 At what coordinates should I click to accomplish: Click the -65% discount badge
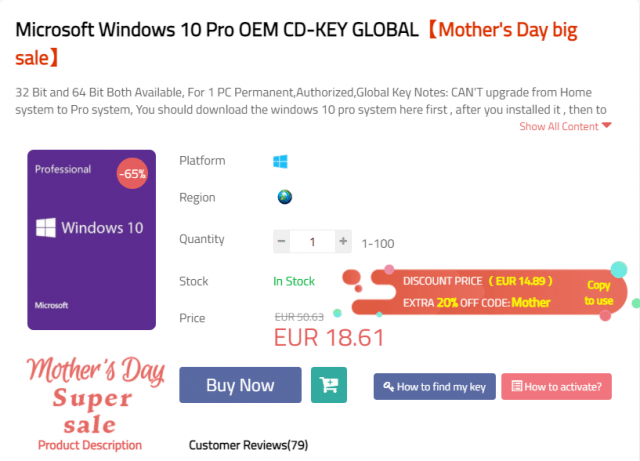click(x=133, y=173)
